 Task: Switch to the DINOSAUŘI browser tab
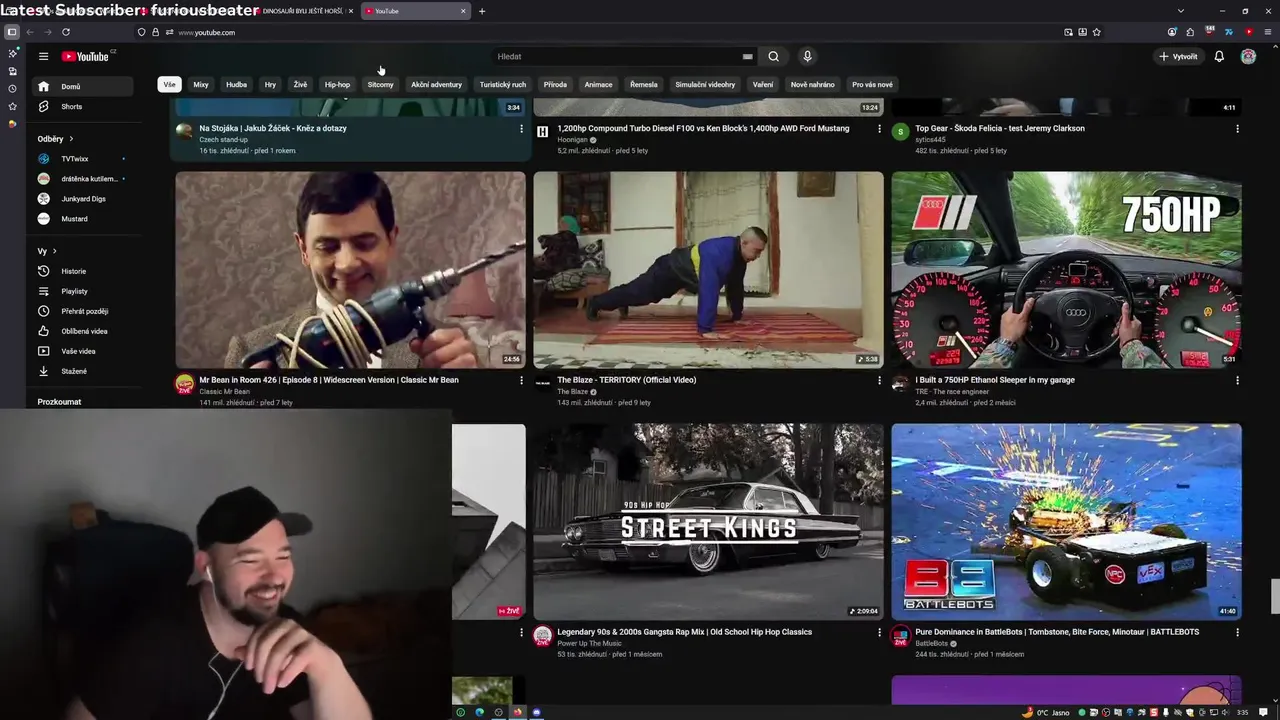click(x=304, y=11)
